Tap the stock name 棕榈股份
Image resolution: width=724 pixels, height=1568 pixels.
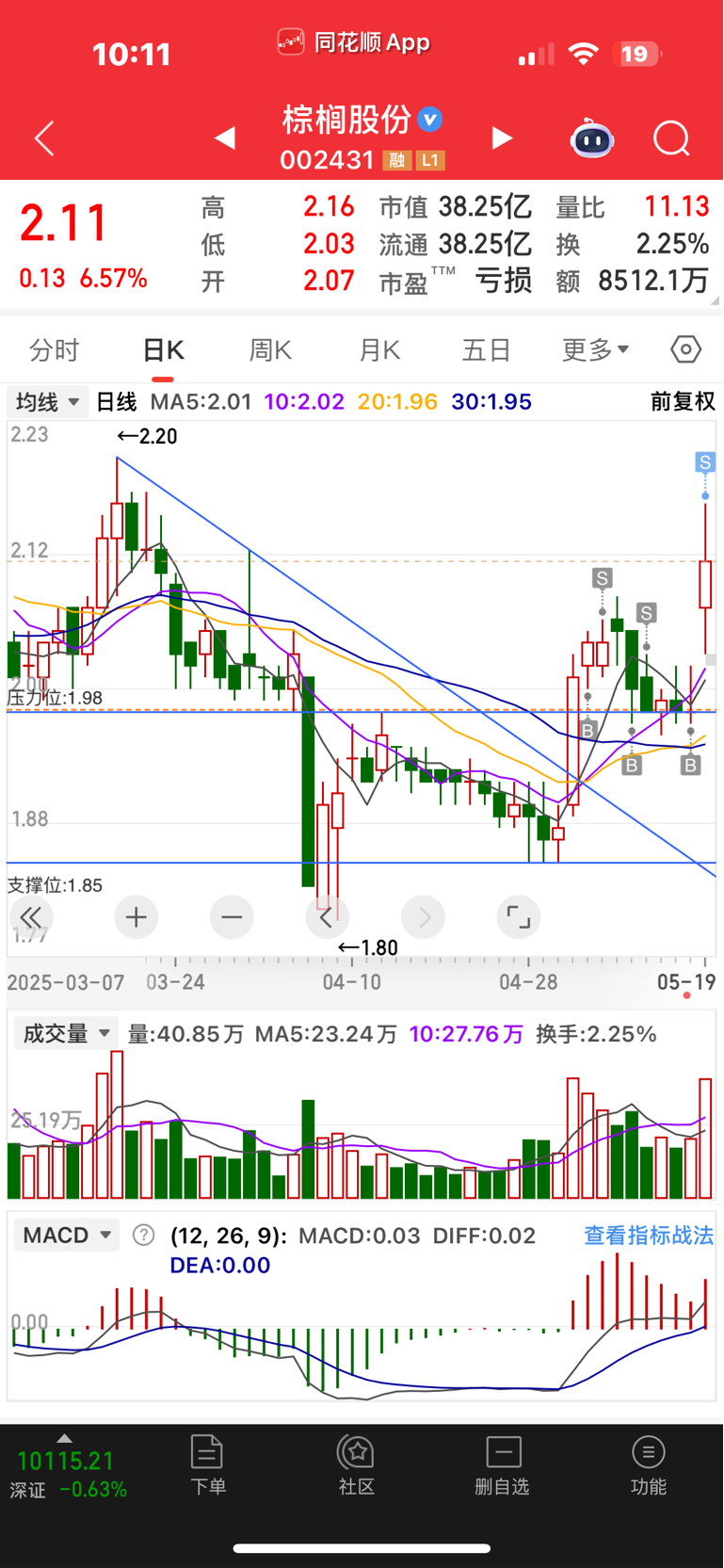coord(346,120)
